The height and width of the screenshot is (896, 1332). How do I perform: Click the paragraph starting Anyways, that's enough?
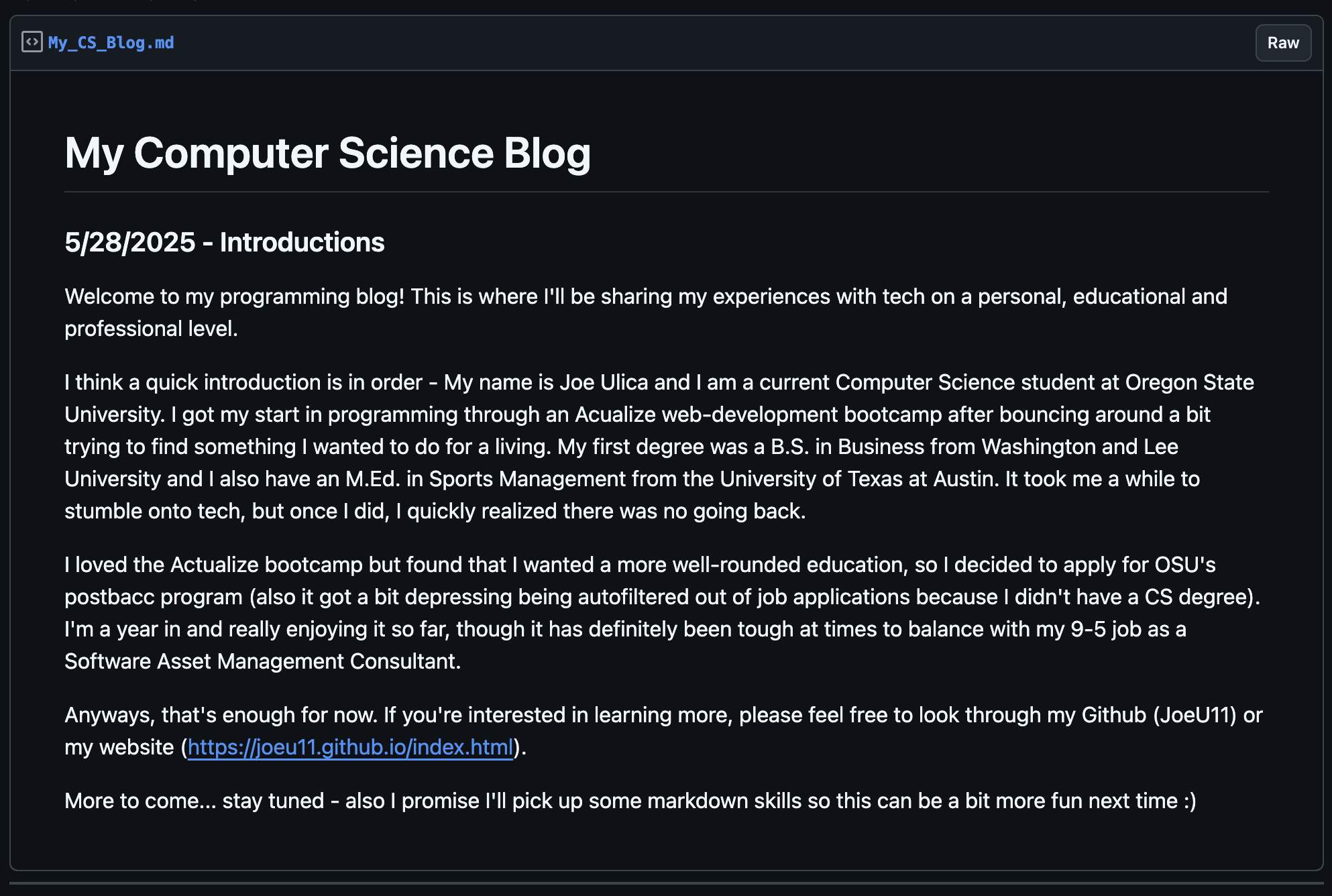663,731
